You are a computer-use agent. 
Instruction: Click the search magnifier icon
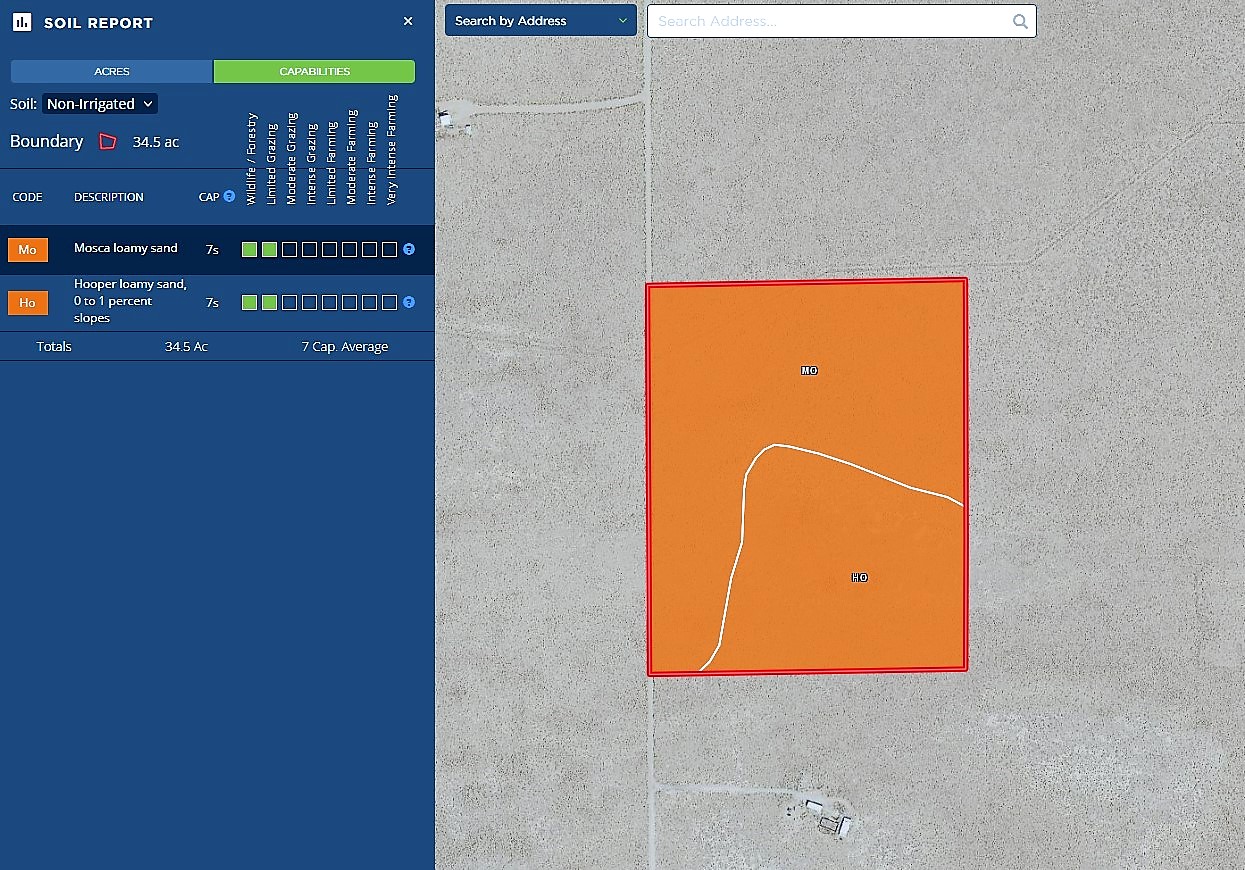click(x=1019, y=21)
